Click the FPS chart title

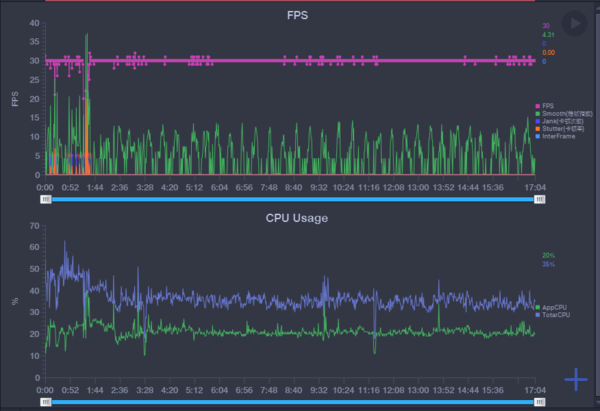(297, 15)
